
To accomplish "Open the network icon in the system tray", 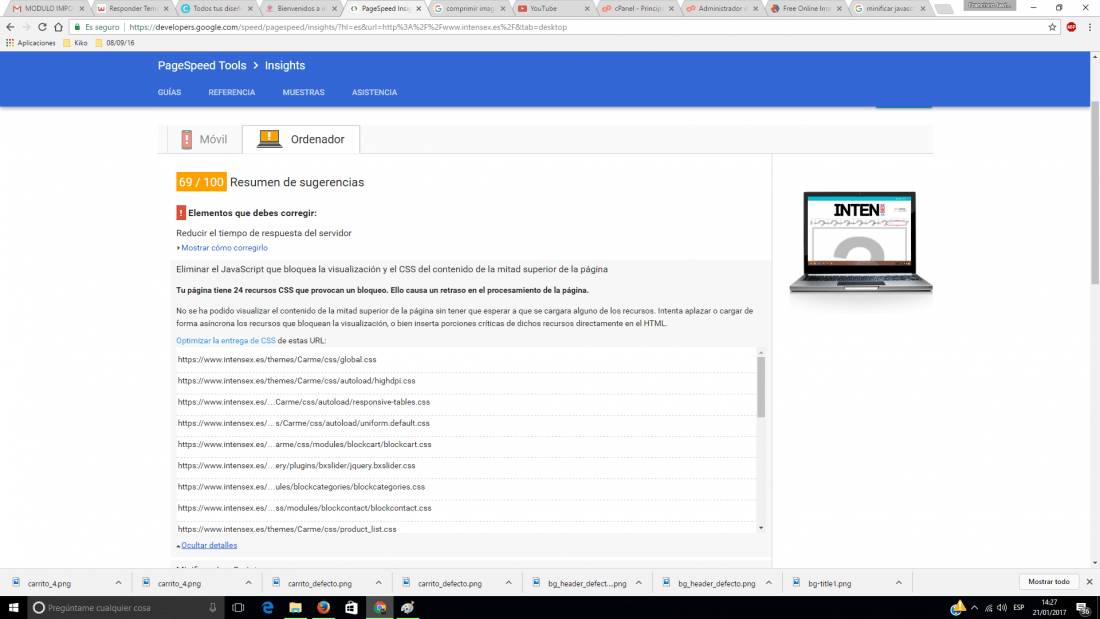I will click(x=988, y=608).
